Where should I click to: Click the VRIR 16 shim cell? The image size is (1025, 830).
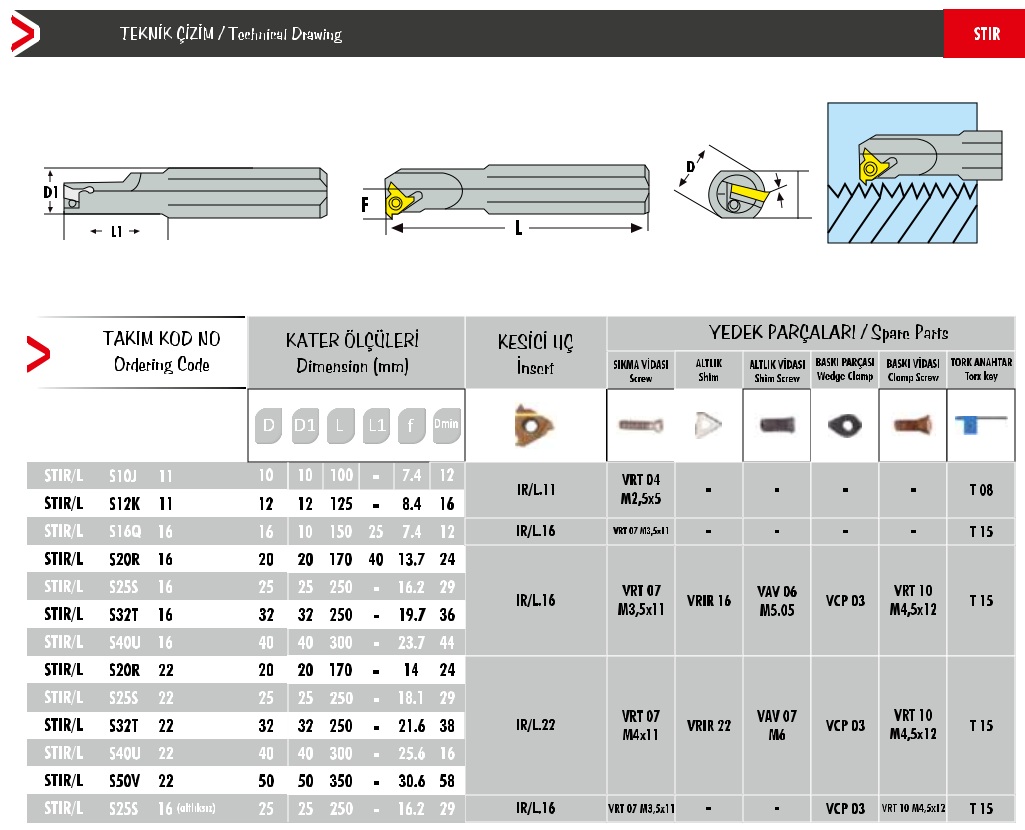point(709,601)
